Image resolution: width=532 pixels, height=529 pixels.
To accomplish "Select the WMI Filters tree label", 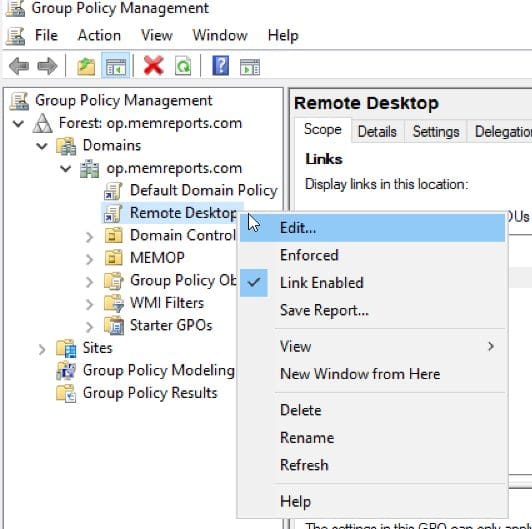I will 167,303.
